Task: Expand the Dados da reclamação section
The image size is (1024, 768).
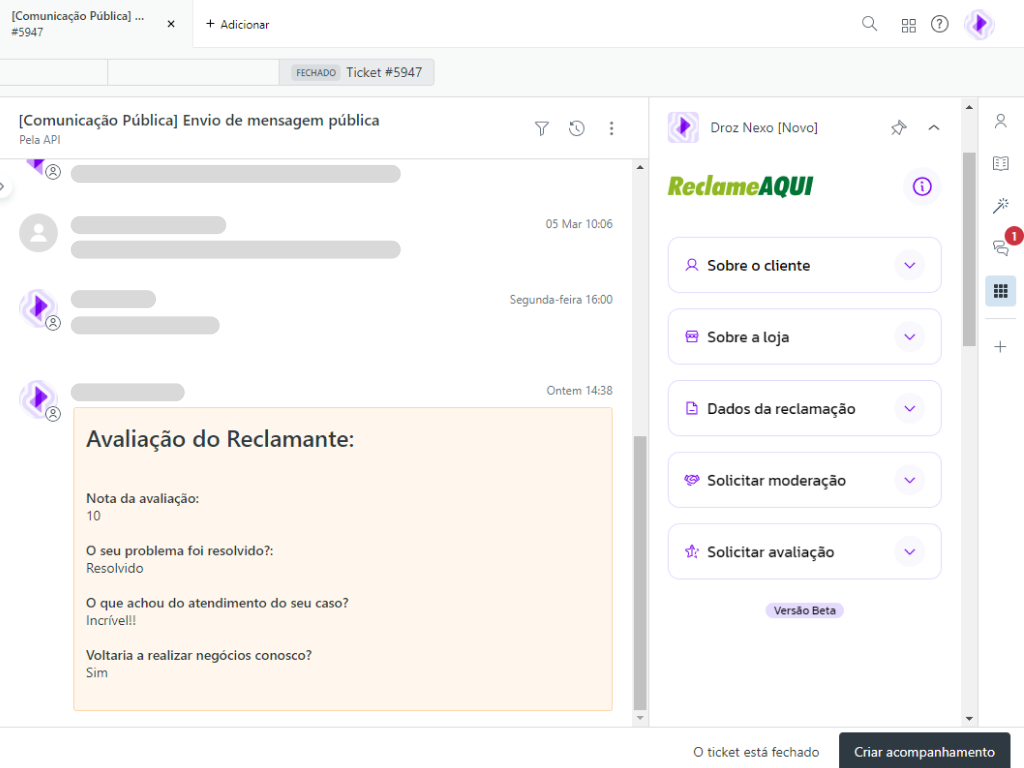Action: click(909, 409)
